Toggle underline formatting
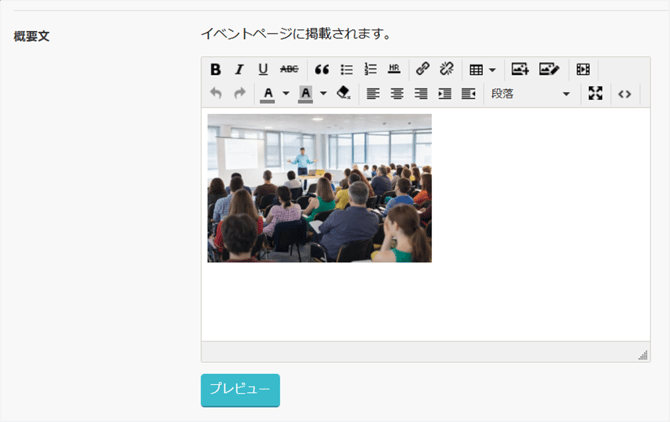Image resolution: width=670 pixels, height=422 pixels. point(263,69)
